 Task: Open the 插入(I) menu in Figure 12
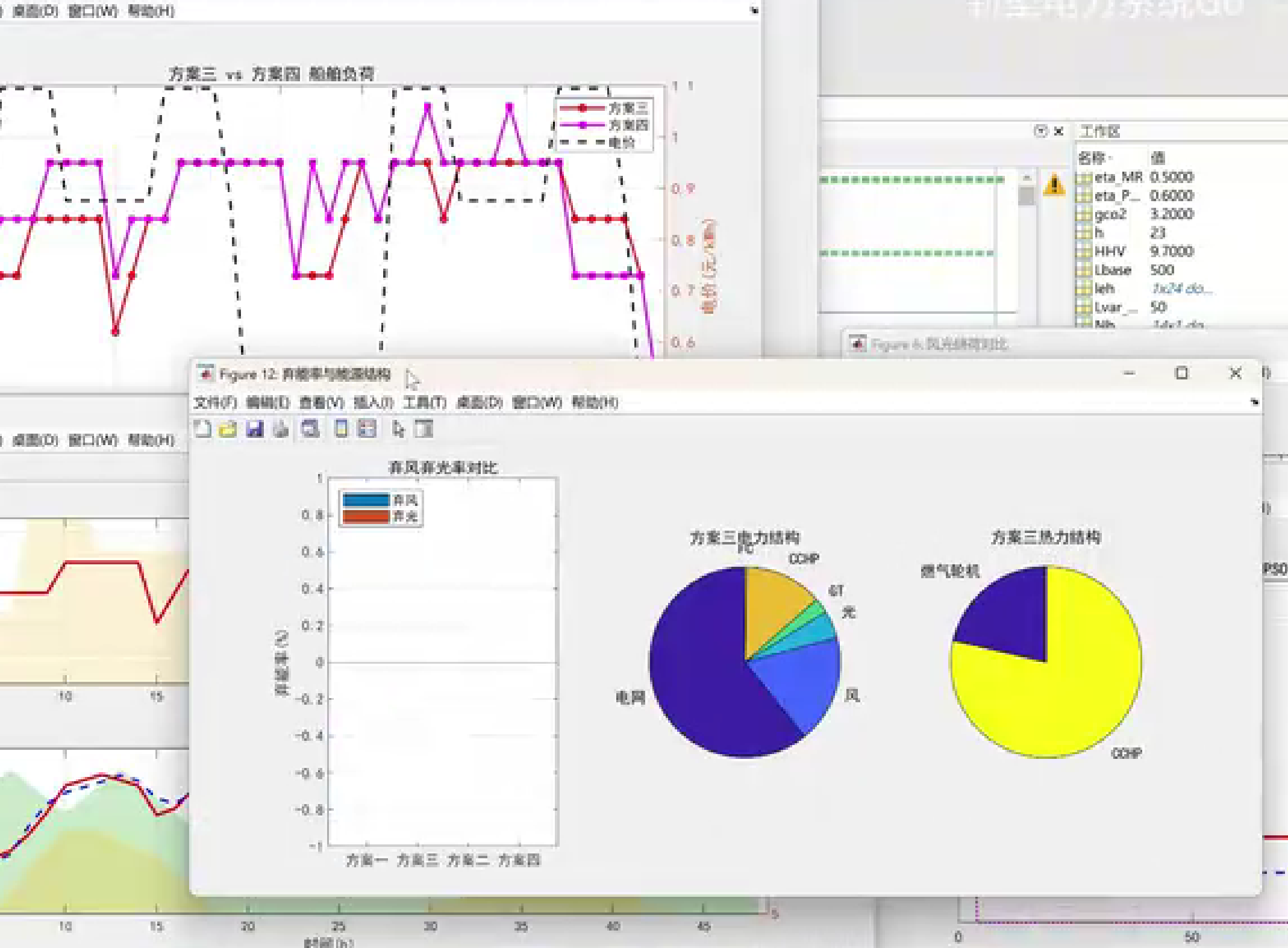[374, 402]
